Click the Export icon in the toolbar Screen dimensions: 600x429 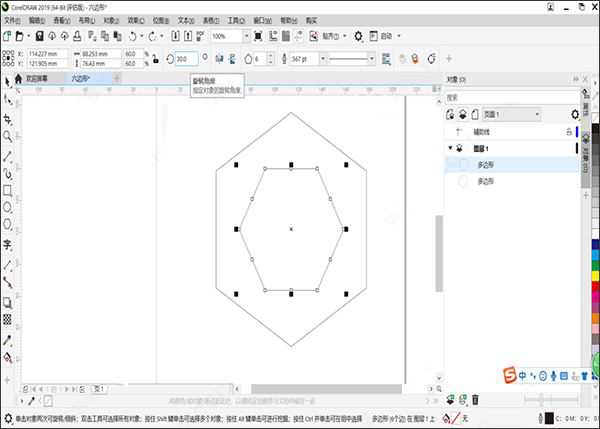[188, 36]
